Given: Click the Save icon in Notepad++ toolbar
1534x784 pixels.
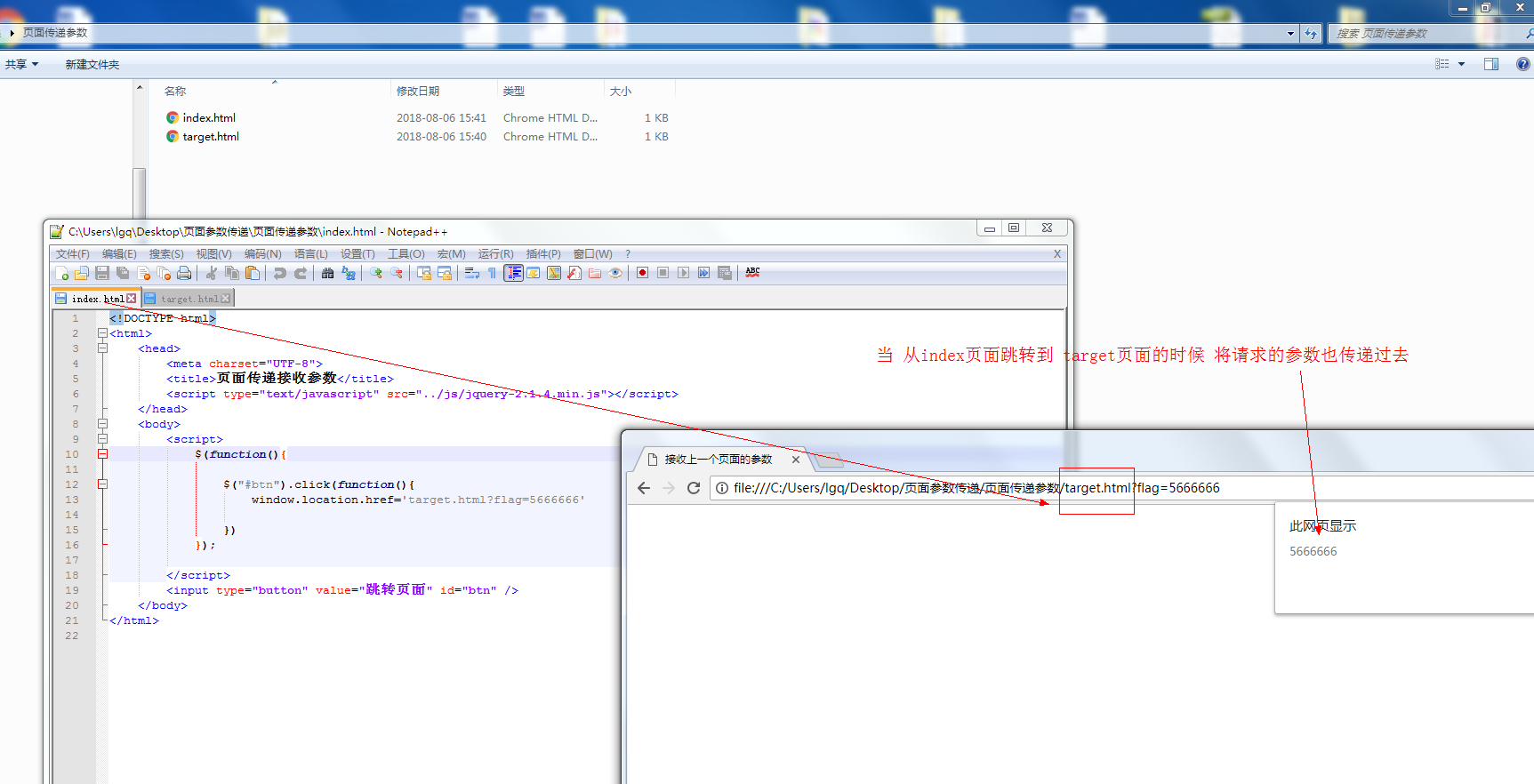Looking at the screenshot, I should click(x=102, y=273).
